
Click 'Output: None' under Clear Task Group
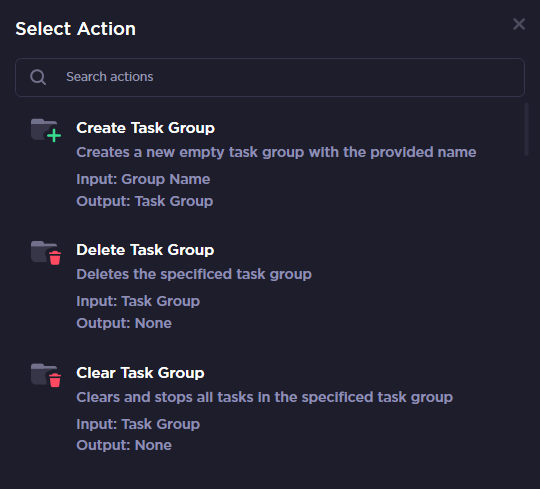click(x=124, y=445)
